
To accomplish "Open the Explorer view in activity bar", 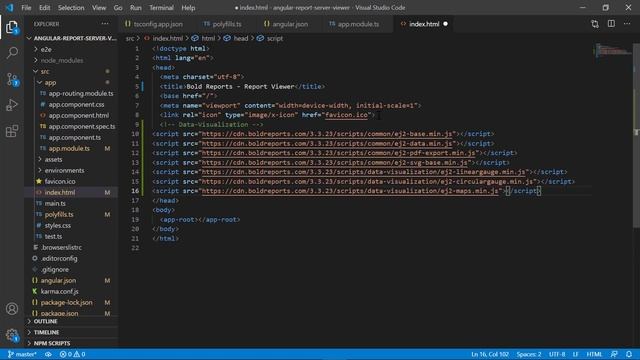I will (12, 27).
